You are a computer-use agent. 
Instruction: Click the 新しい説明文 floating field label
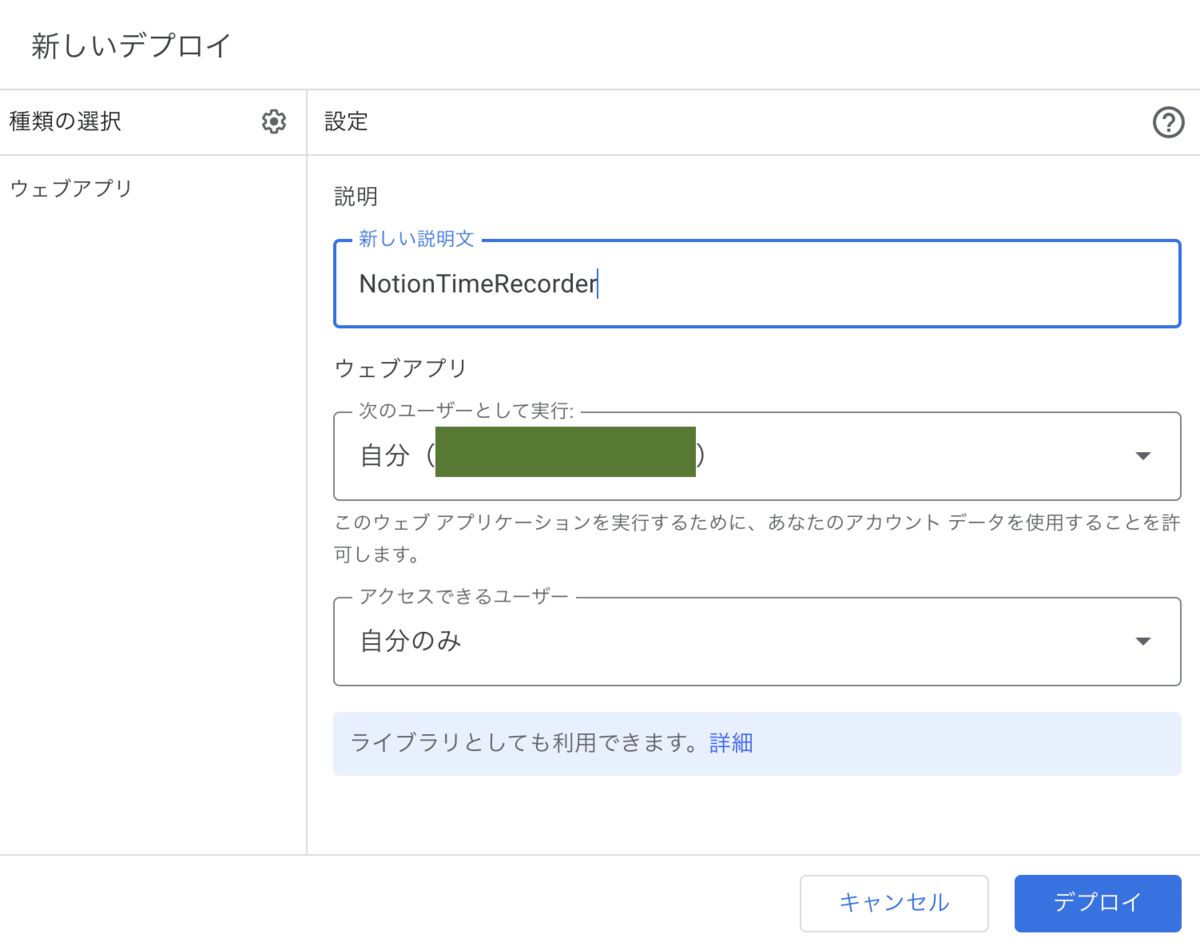pyautogui.click(x=416, y=240)
